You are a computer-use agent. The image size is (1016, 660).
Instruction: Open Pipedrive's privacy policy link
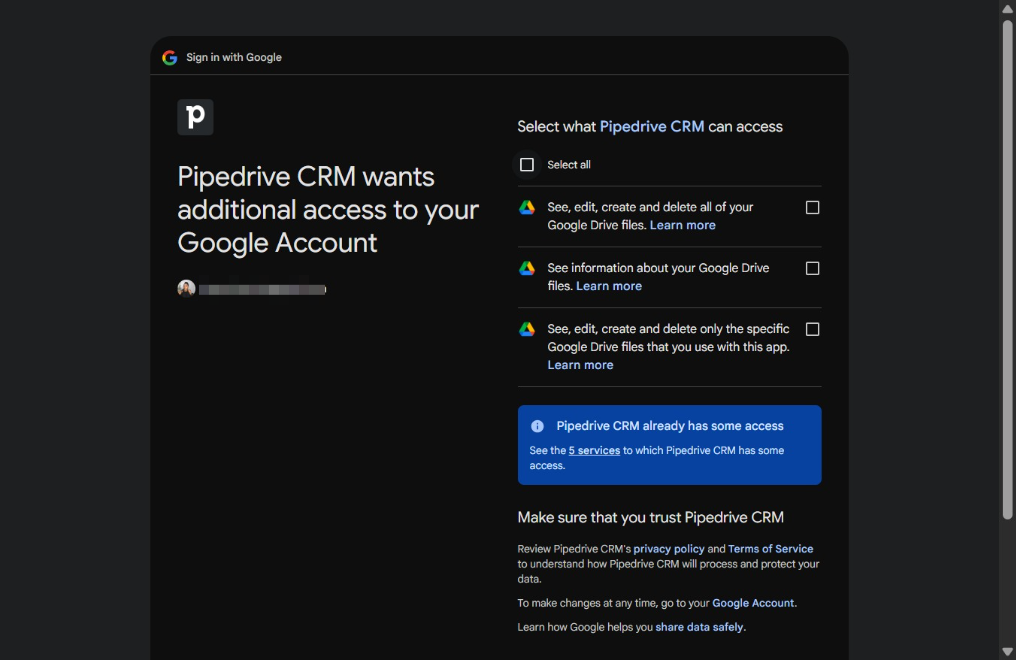(x=669, y=549)
